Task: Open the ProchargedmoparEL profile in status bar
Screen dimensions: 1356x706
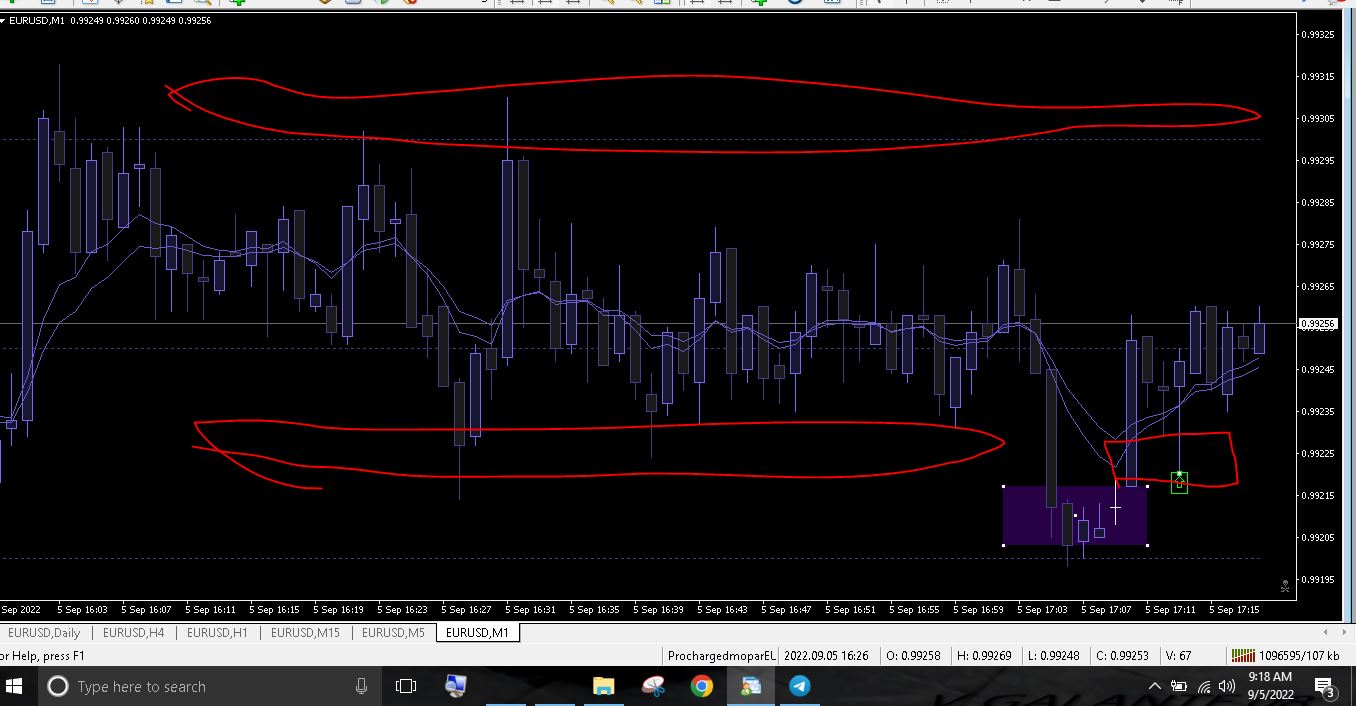Action: point(721,656)
